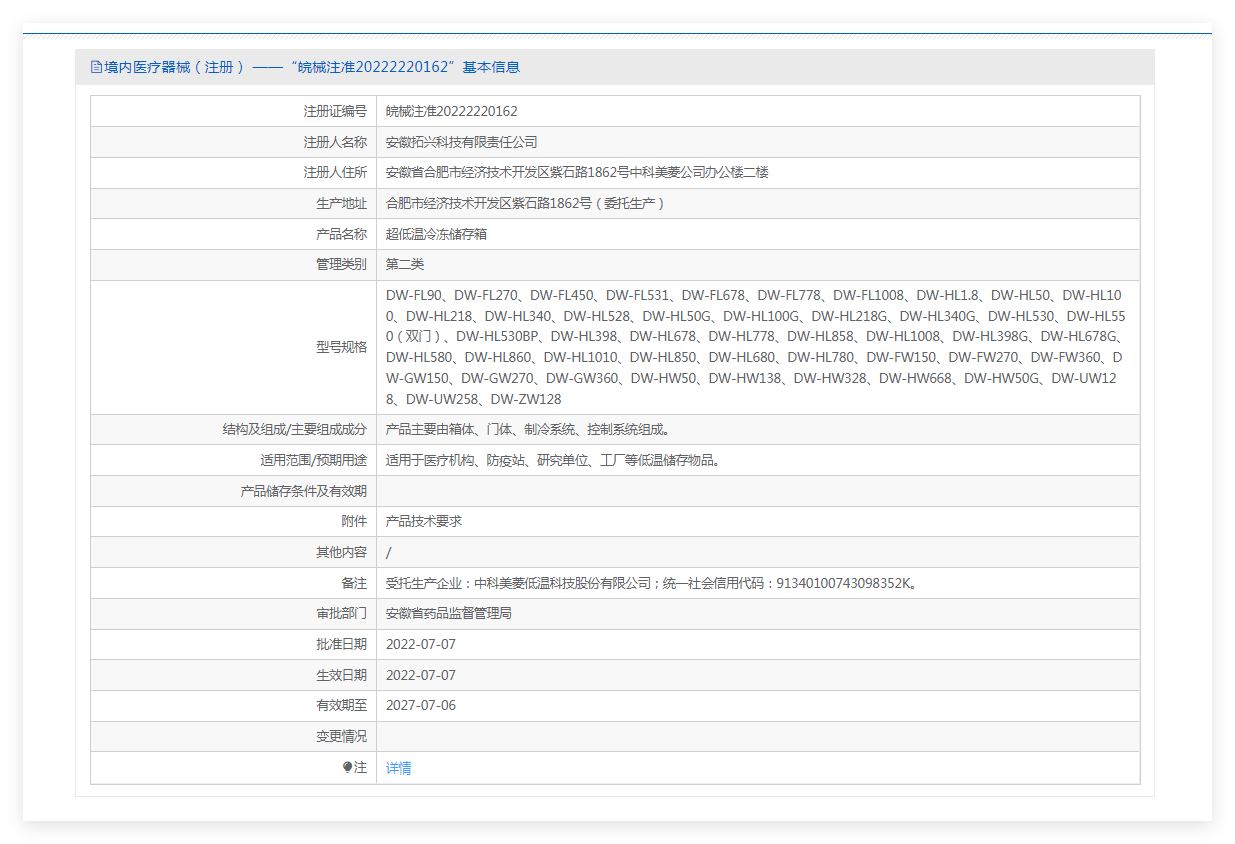
Task: Select management category 第二类
Action: coord(405,264)
